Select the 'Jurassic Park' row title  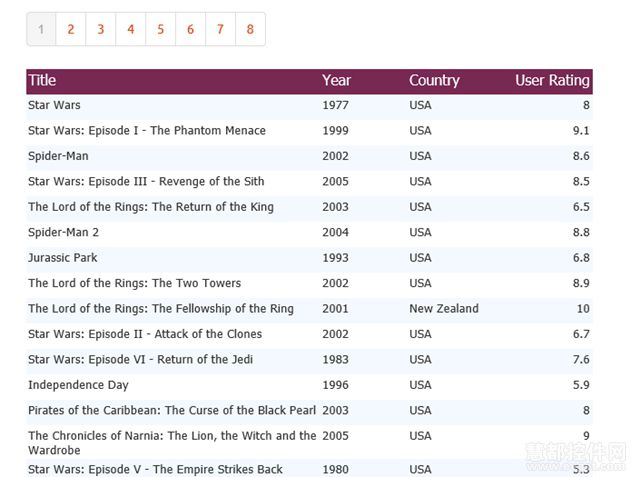point(63,258)
